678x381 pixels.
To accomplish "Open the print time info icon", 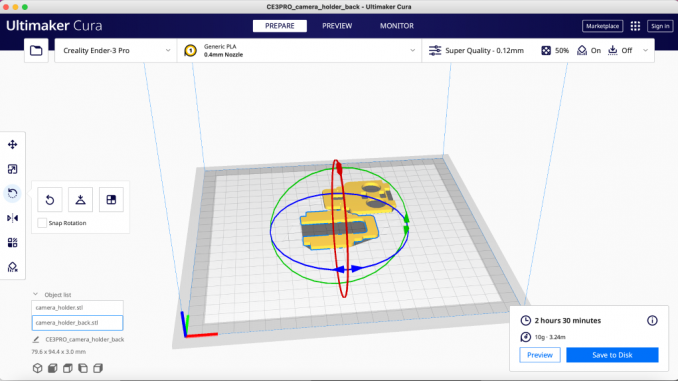I will (x=652, y=320).
